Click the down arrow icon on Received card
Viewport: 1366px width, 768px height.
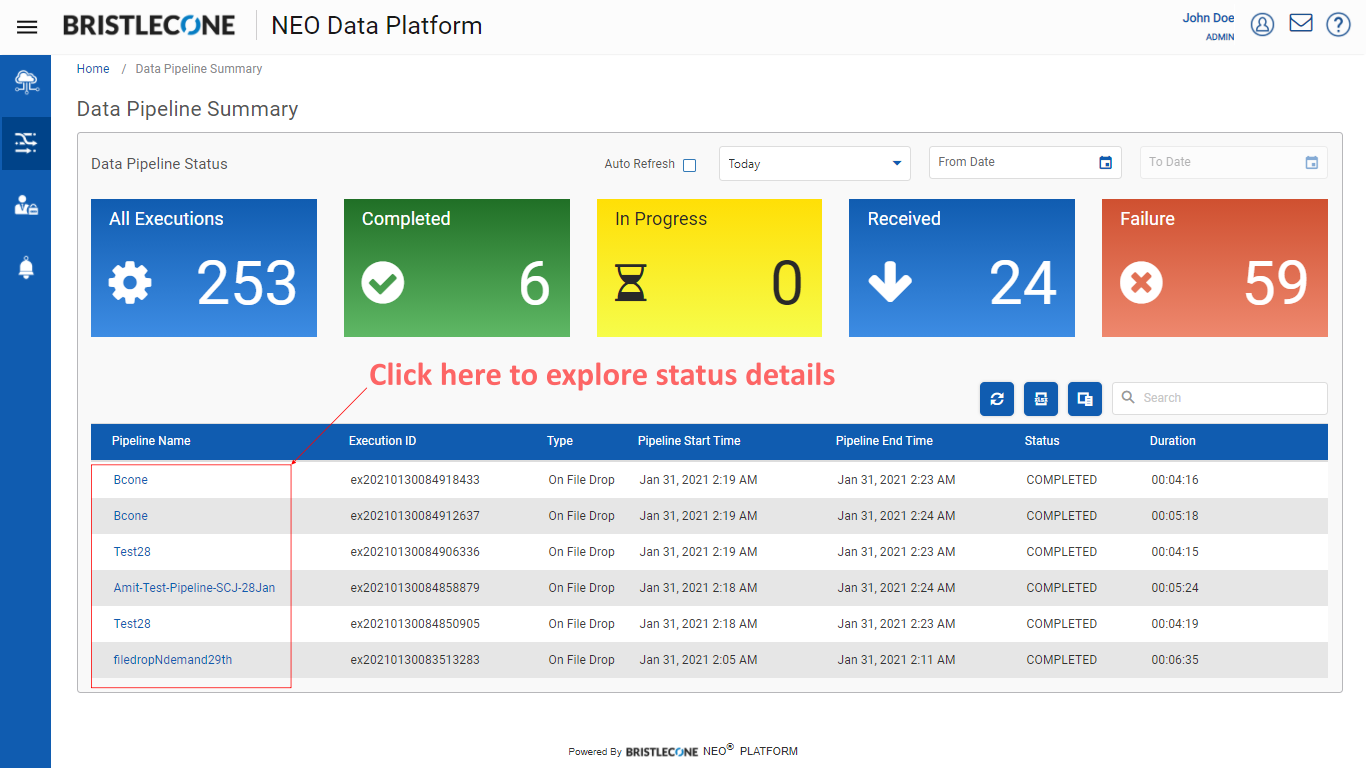(x=890, y=283)
